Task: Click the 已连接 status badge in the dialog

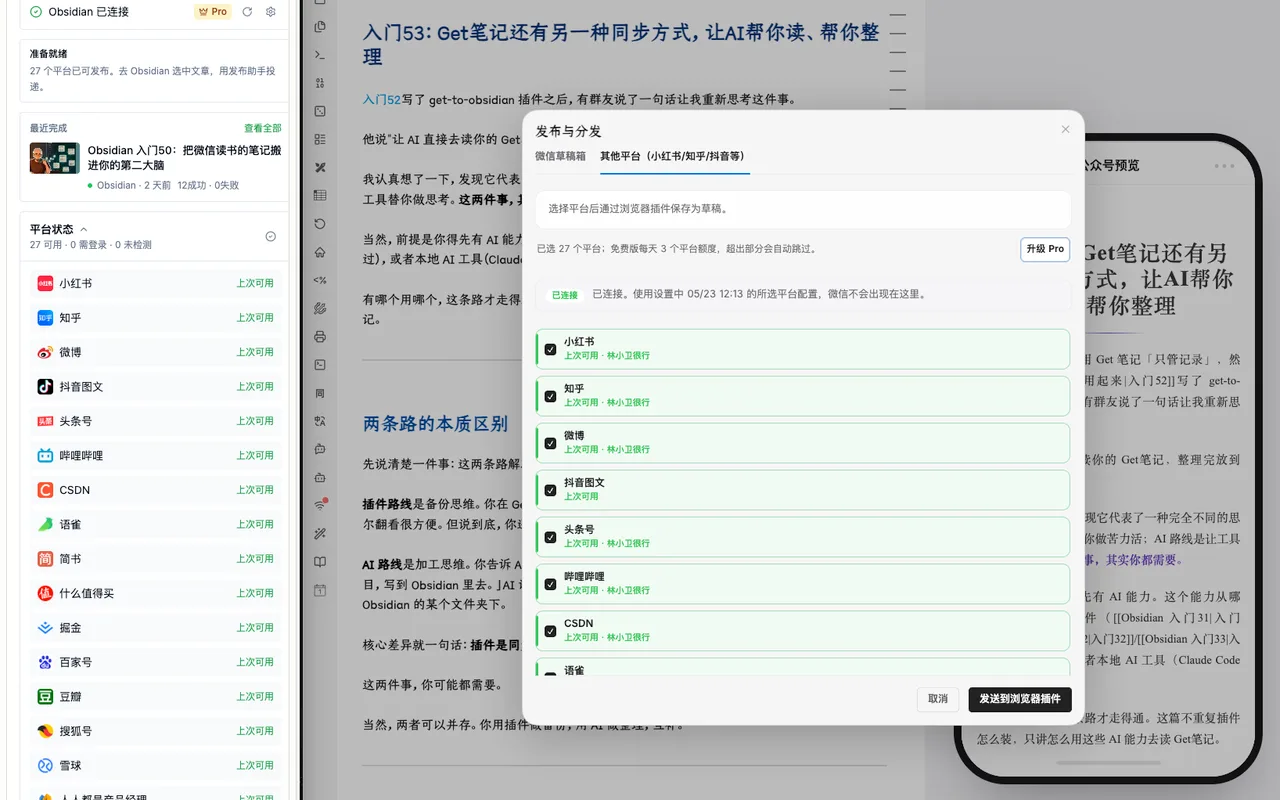Action: tap(565, 295)
